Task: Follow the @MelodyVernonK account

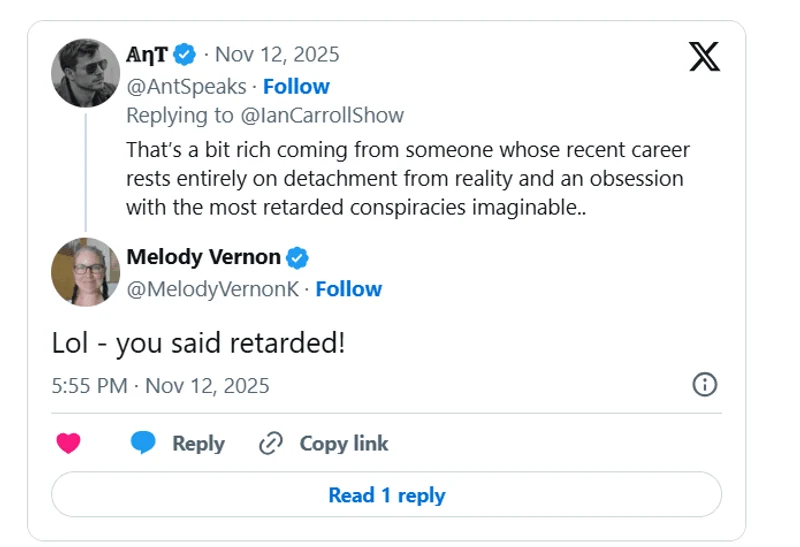Action: coord(349,289)
